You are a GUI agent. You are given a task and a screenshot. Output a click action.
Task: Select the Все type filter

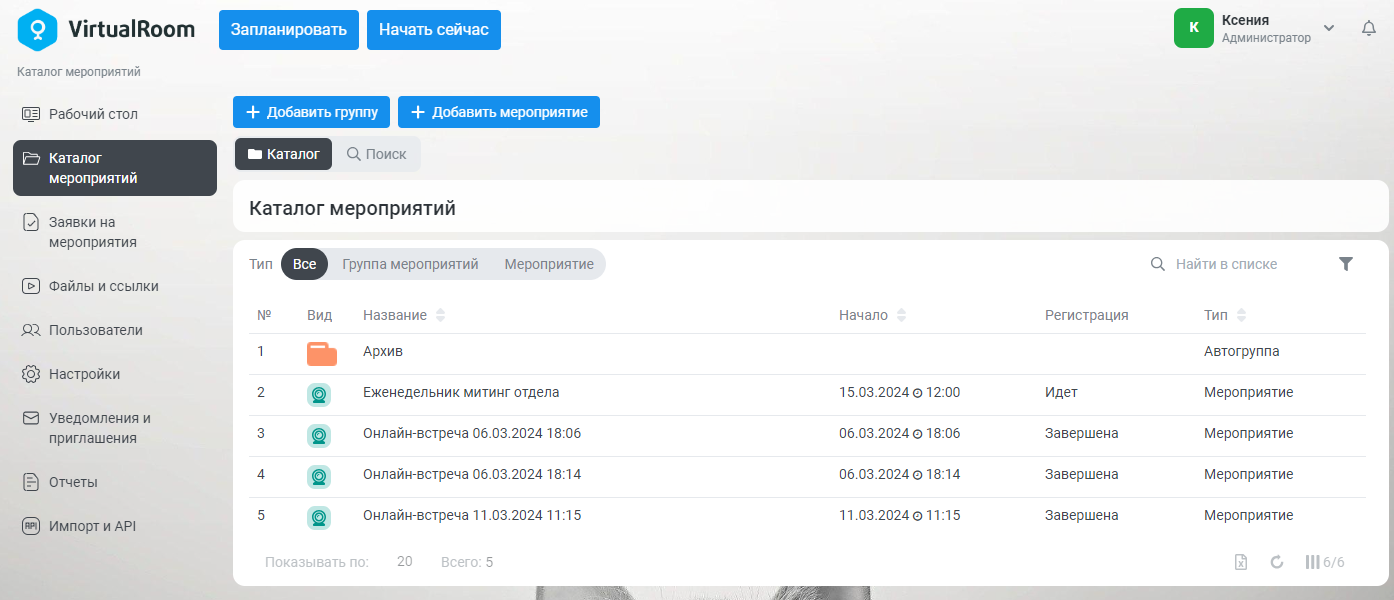[x=305, y=264]
